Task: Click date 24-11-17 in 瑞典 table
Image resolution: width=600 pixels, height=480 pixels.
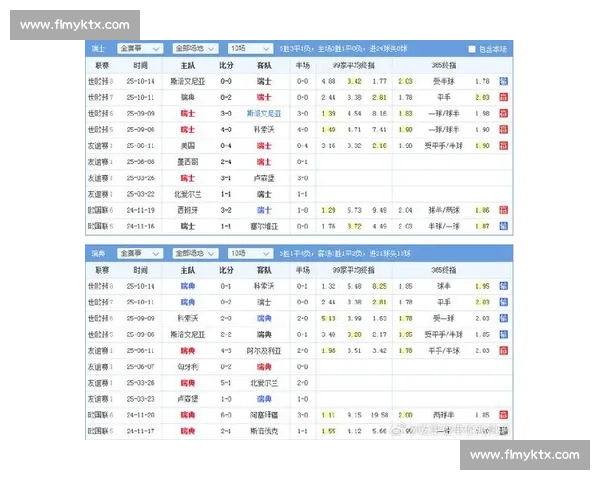Action: point(140,431)
